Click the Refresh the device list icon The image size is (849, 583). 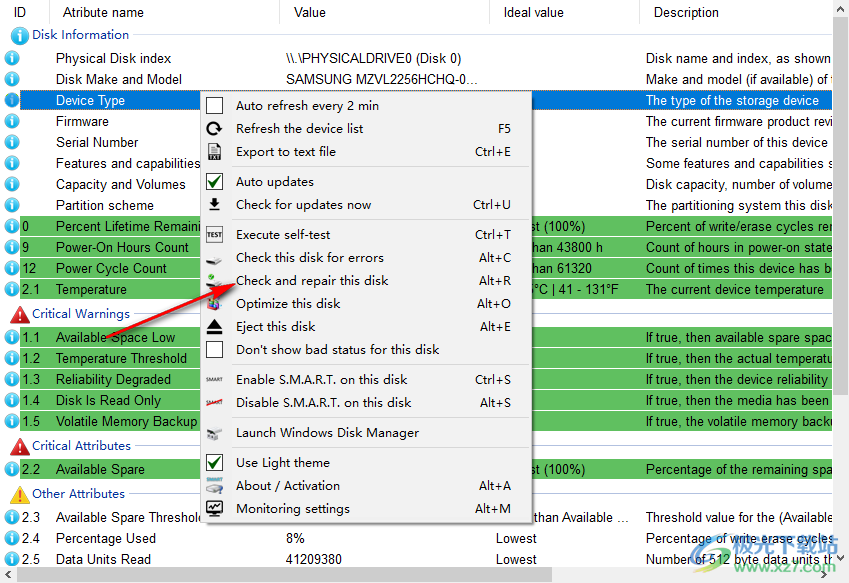214,129
